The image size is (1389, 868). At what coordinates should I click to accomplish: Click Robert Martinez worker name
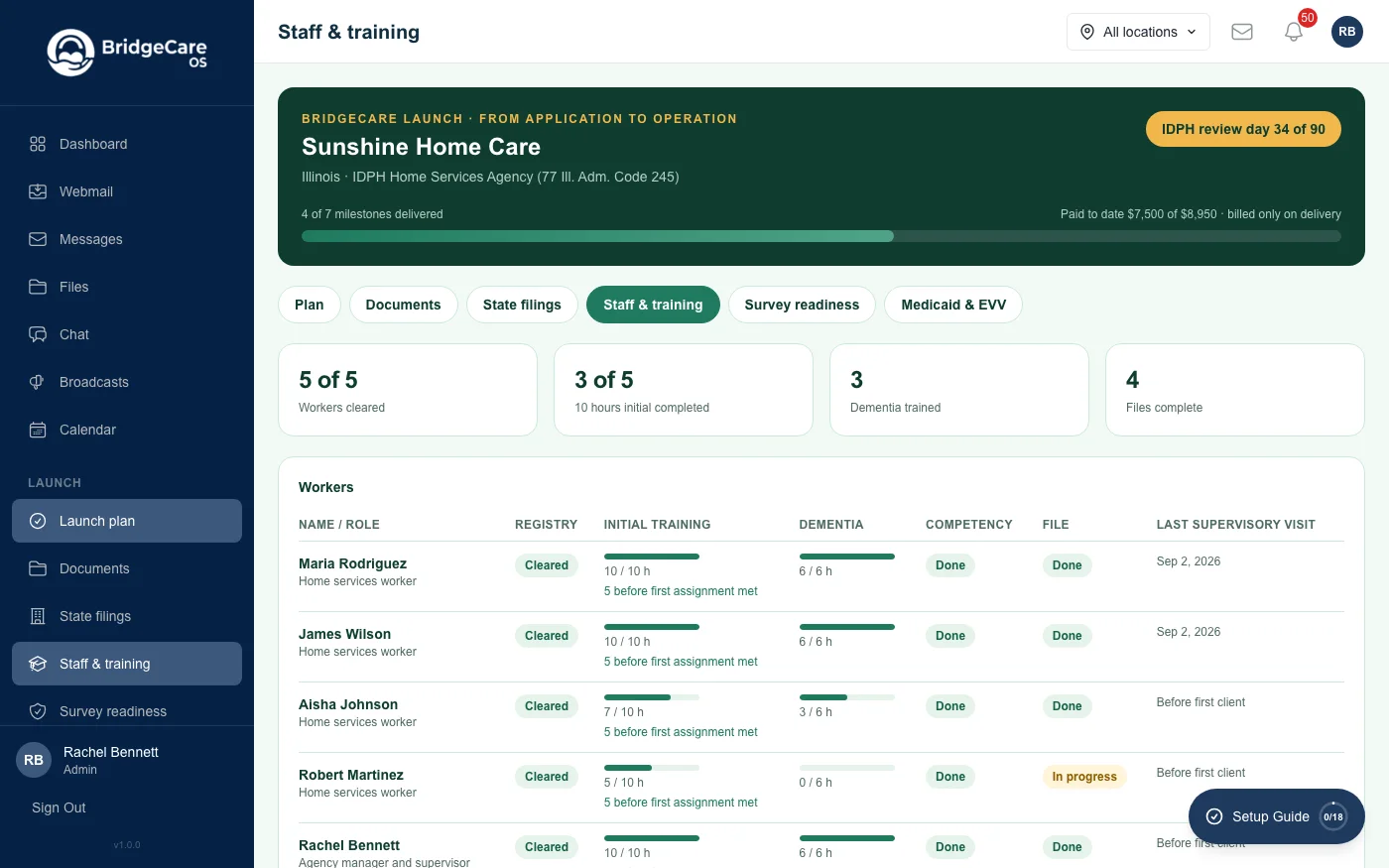coord(351,775)
